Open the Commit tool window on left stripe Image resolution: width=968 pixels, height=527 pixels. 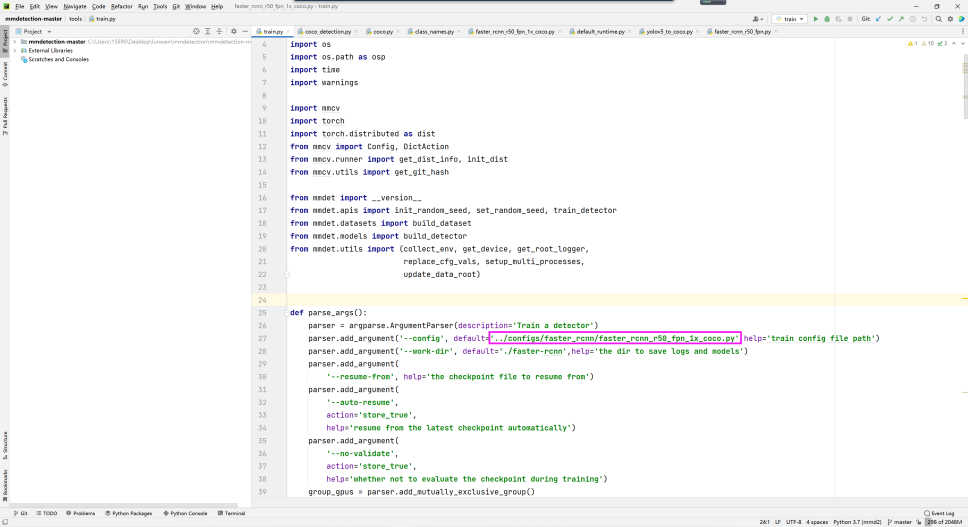(4, 75)
